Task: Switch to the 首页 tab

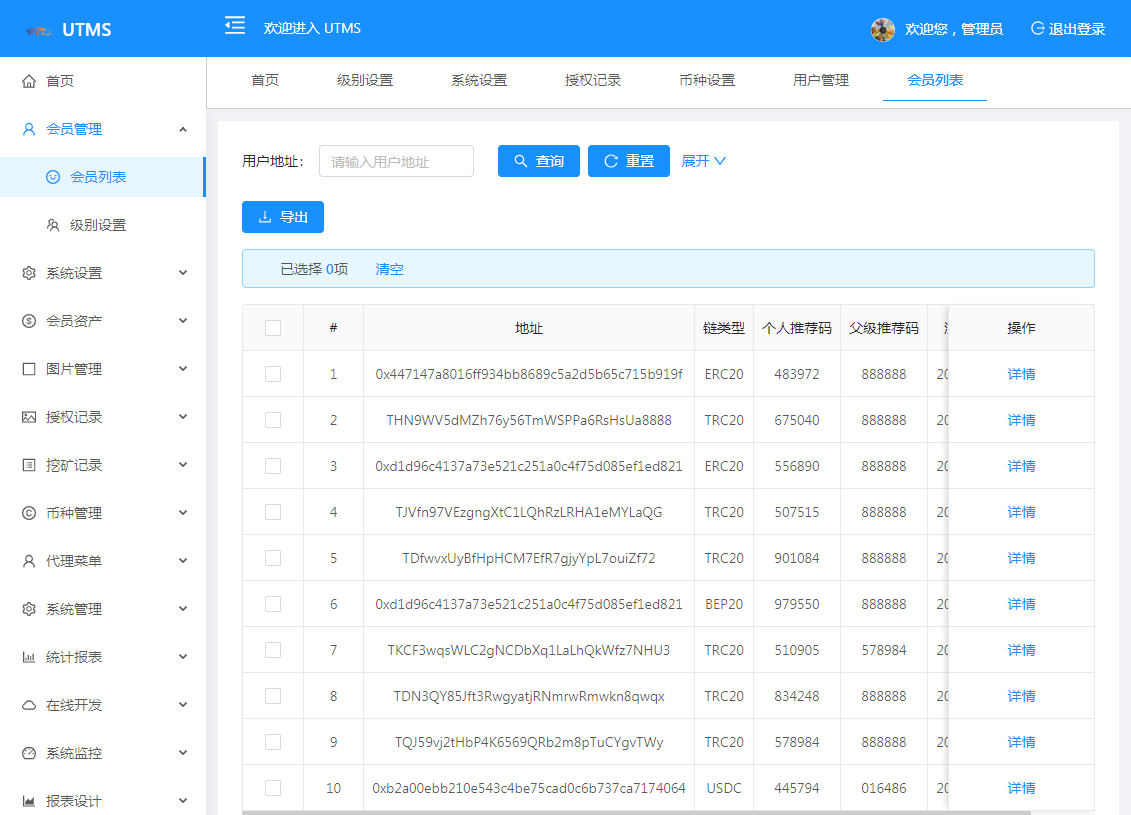Action: click(x=265, y=80)
